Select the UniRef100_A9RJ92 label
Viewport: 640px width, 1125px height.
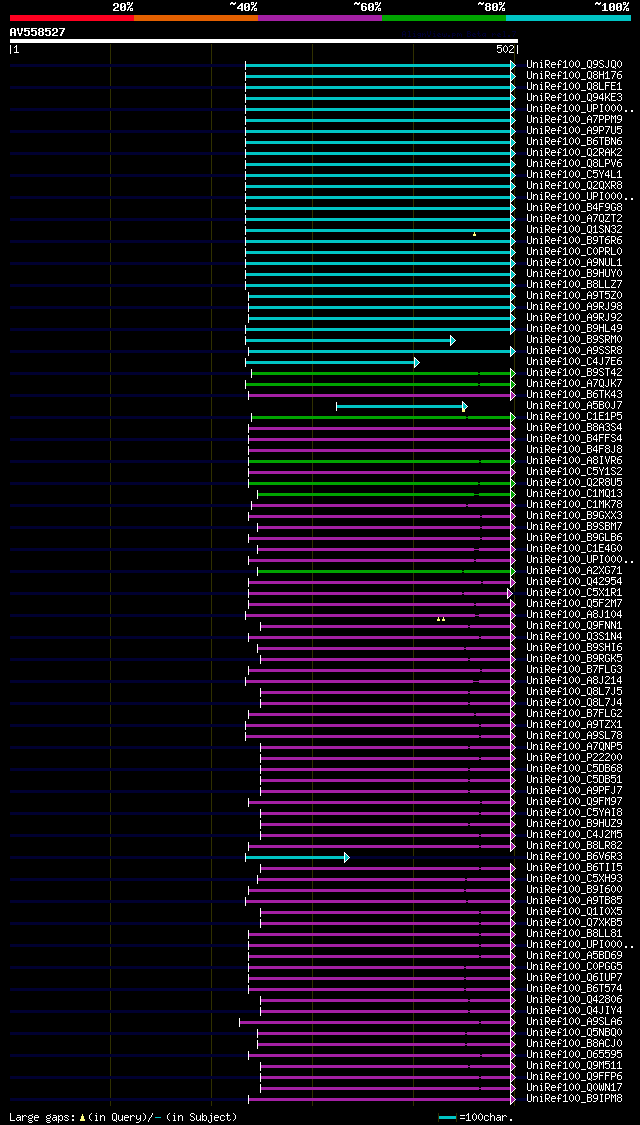(574, 318)
